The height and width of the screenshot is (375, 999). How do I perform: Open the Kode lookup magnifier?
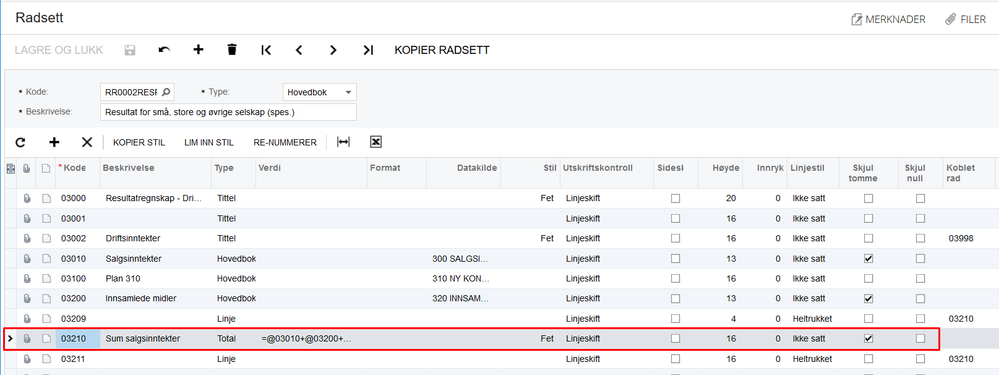167,92
